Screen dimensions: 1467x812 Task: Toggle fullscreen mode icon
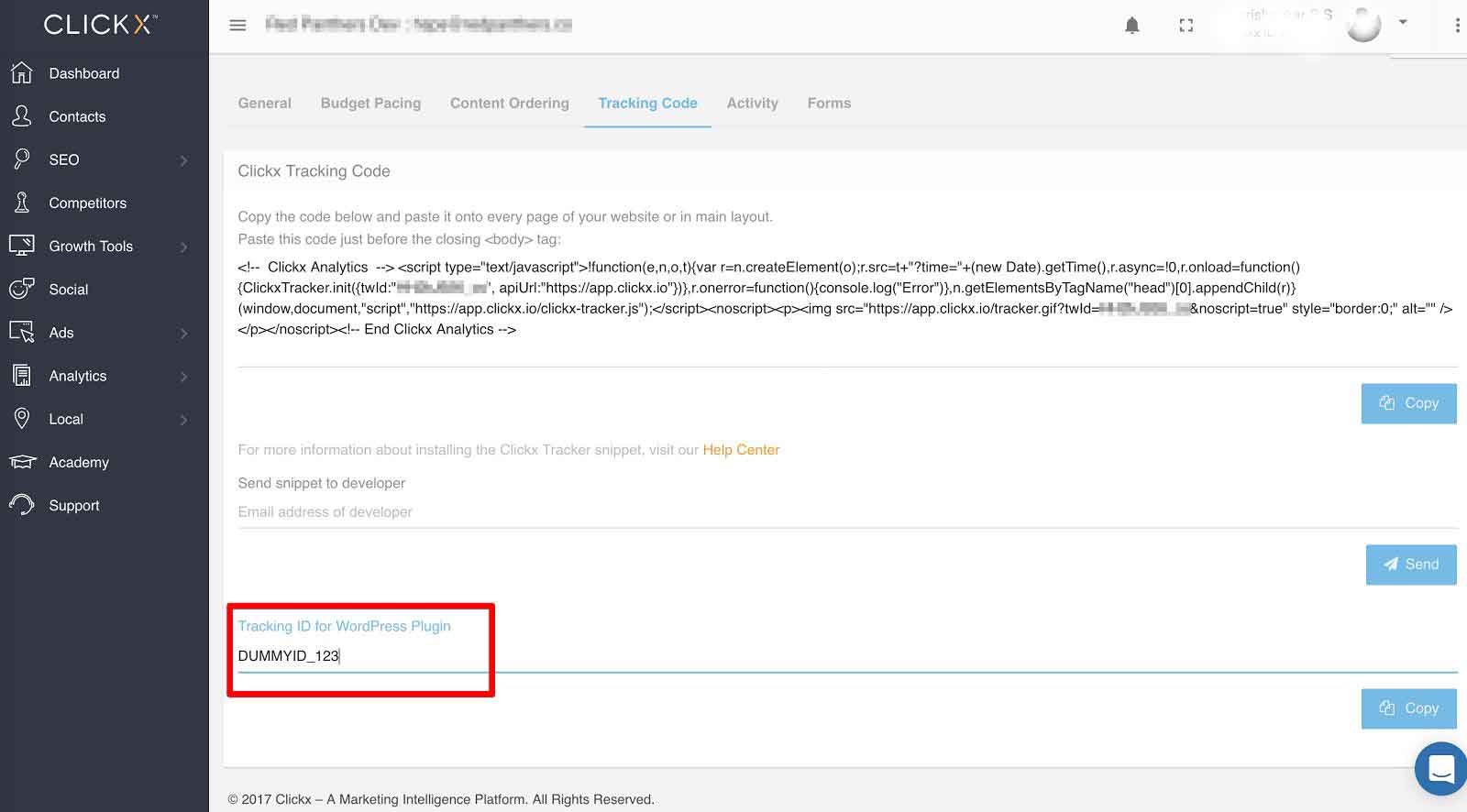(1186, 26)
